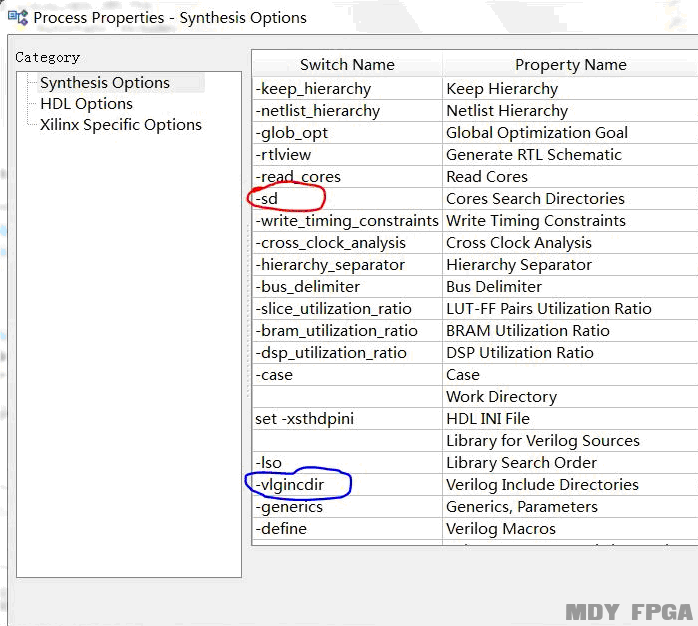Image resolution: width=698 pixels, height=626 pixels.
Task: Click the HDL INI File property
Action: pyautogui.click(x=488, y=419)
